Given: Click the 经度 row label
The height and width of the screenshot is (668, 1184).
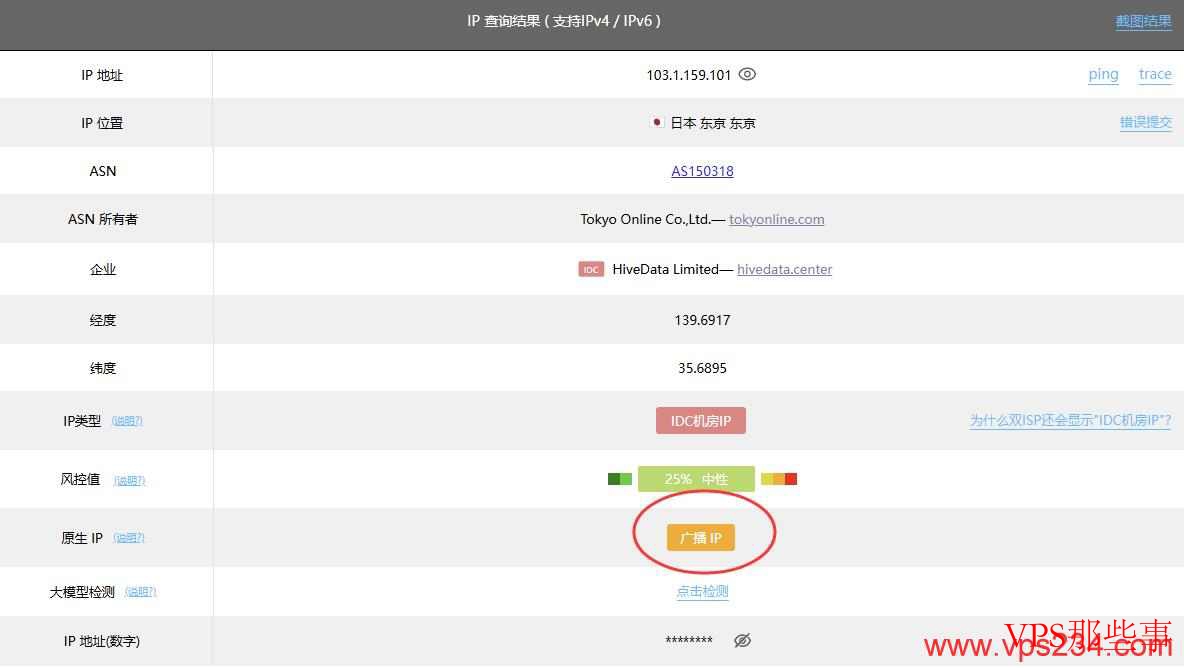Looking at the screenshot, I should pos(103,320).
